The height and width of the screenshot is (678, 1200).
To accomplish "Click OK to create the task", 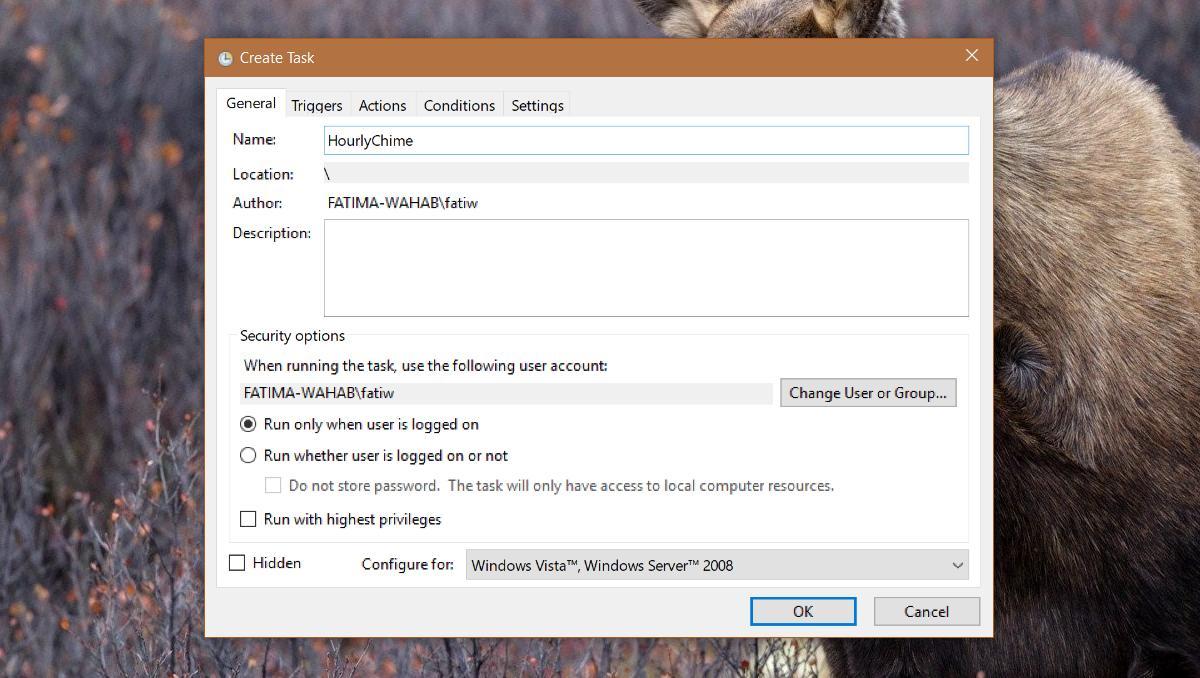I will pyautogui.click(x=802, y=611).
